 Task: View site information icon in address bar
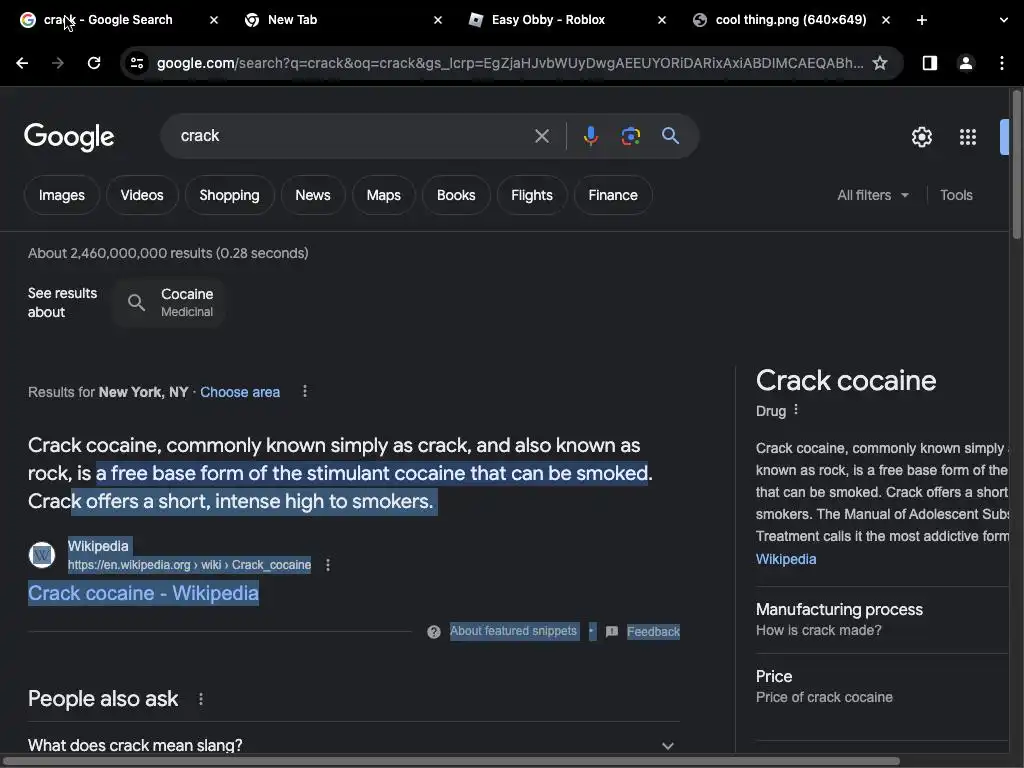coord(137,63)
